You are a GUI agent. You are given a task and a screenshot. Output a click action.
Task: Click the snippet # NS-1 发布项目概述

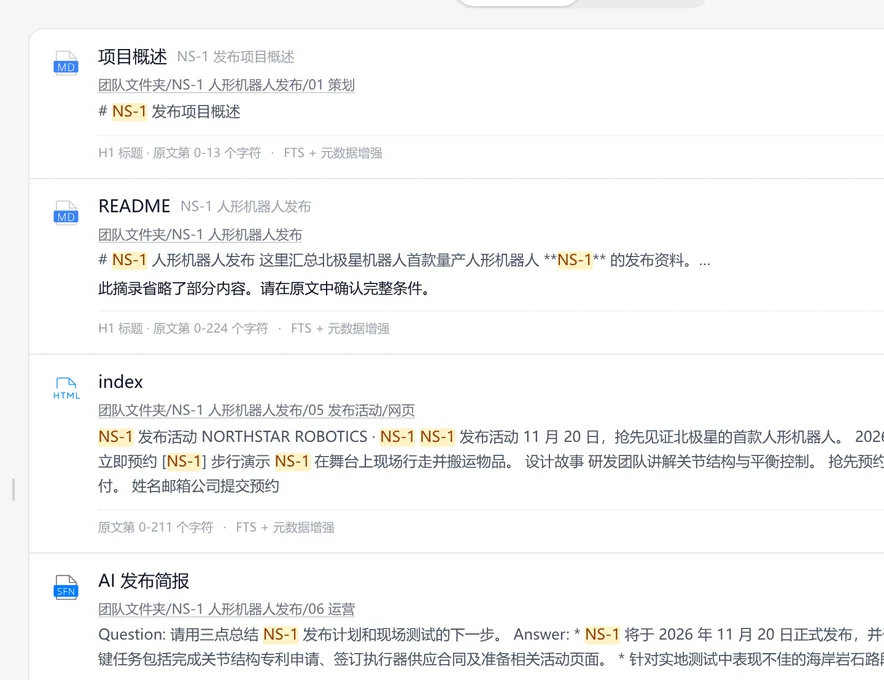pos(169,112)
